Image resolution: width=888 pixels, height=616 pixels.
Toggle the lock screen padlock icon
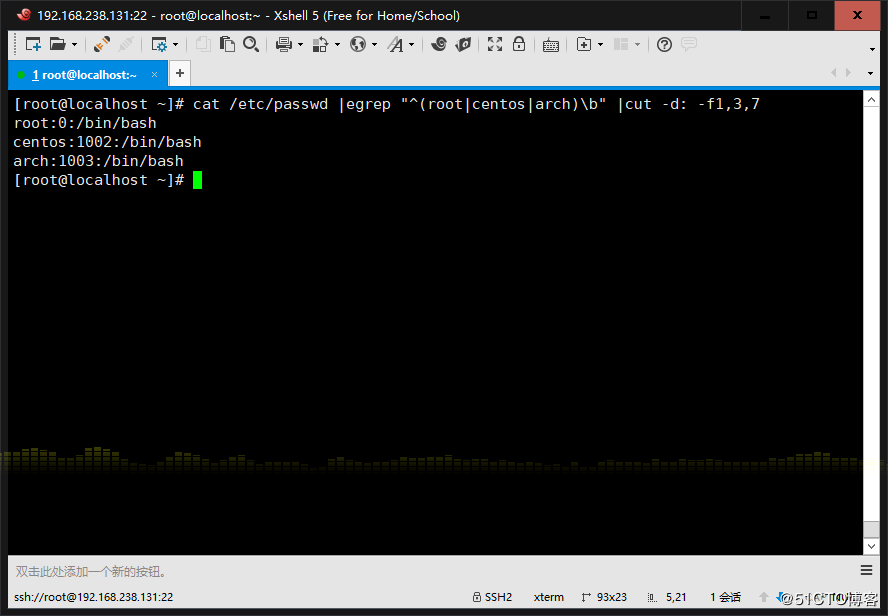pos(519,44)
